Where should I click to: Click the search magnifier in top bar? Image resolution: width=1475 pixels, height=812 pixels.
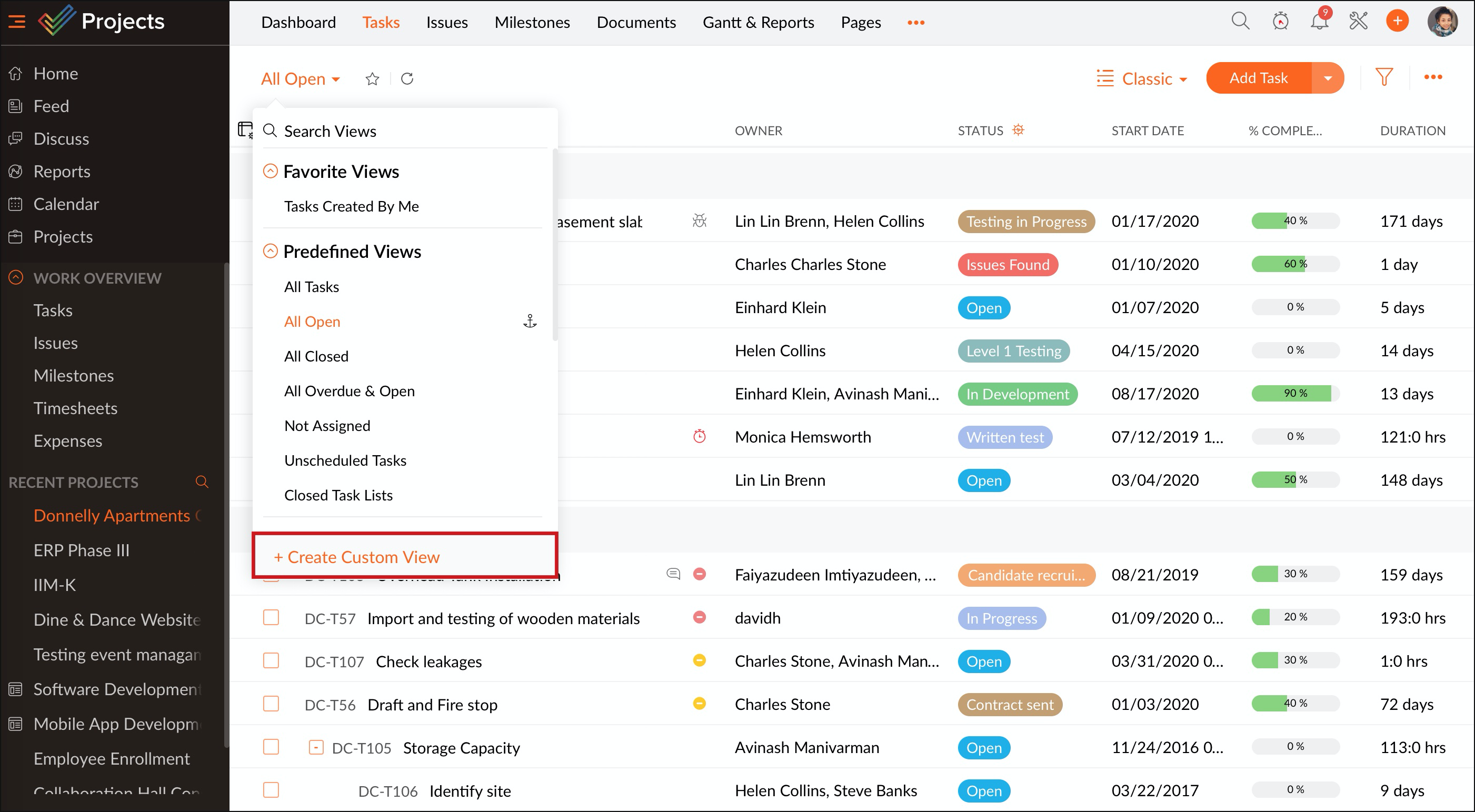tap(1240, 22)
